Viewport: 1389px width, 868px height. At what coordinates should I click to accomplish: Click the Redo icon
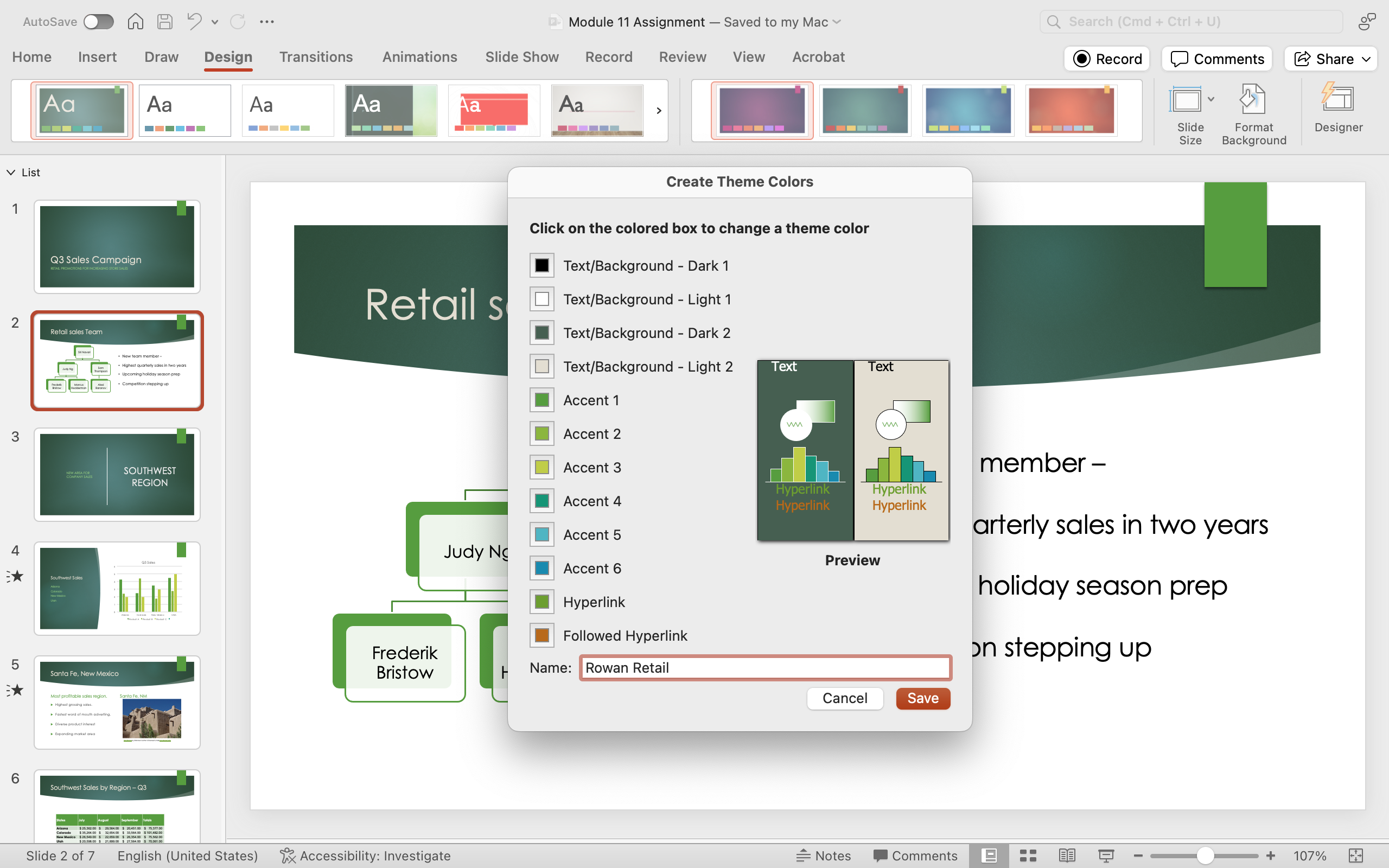[x=238, y=22]
